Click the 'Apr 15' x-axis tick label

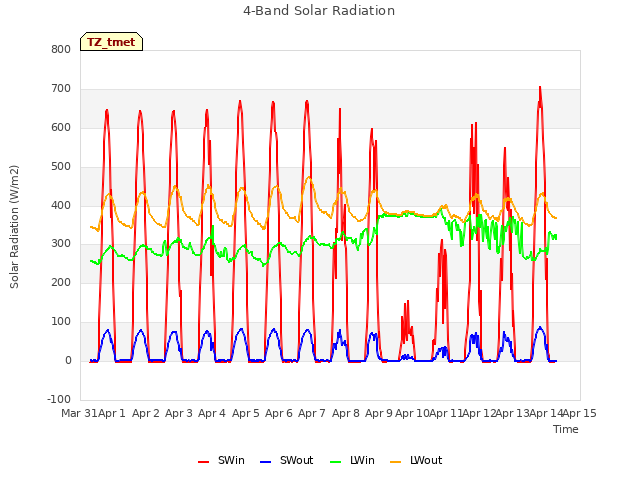pyautogui.click(x=580, y=413)
